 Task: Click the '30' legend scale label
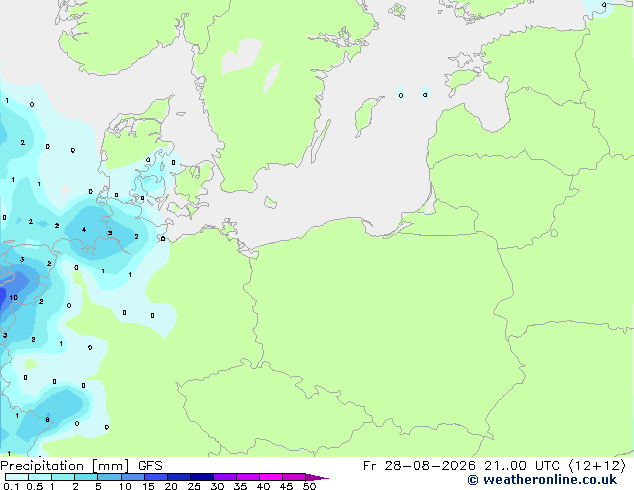click(x=217, y=486)
